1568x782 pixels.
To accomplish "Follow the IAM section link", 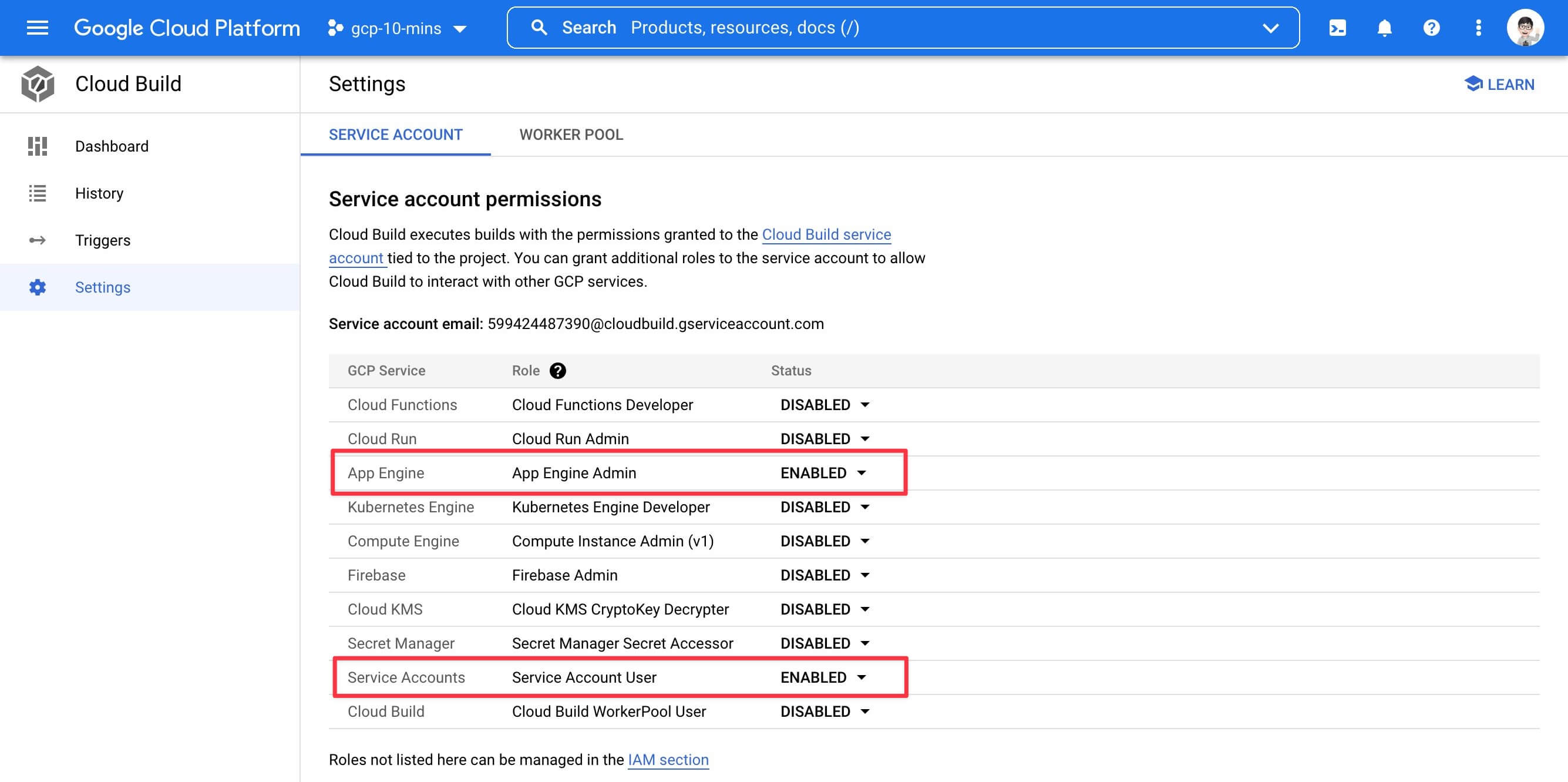I will point(668,760).
